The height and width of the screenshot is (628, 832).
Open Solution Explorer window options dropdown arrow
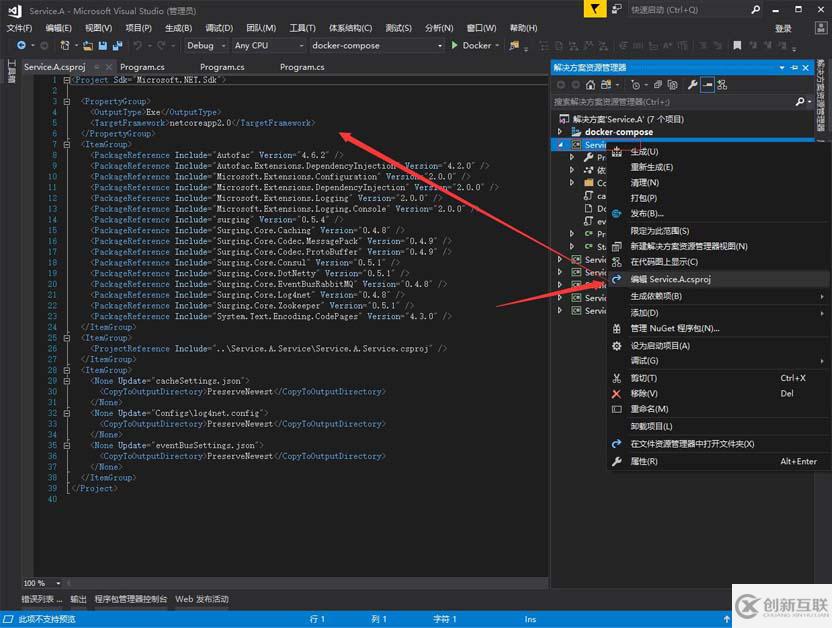coord(782,68)
